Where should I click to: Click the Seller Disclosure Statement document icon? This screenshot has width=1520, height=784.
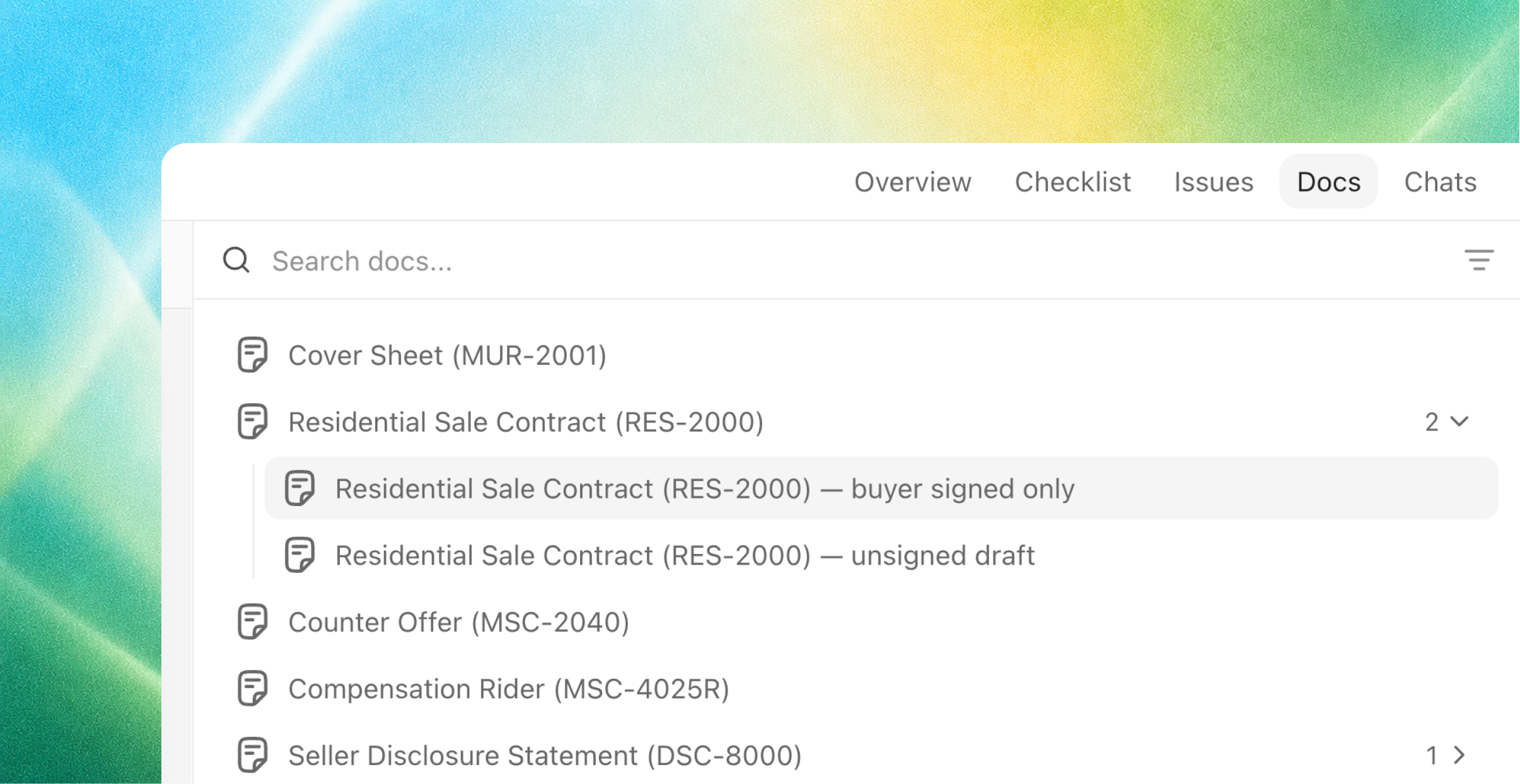252,755
